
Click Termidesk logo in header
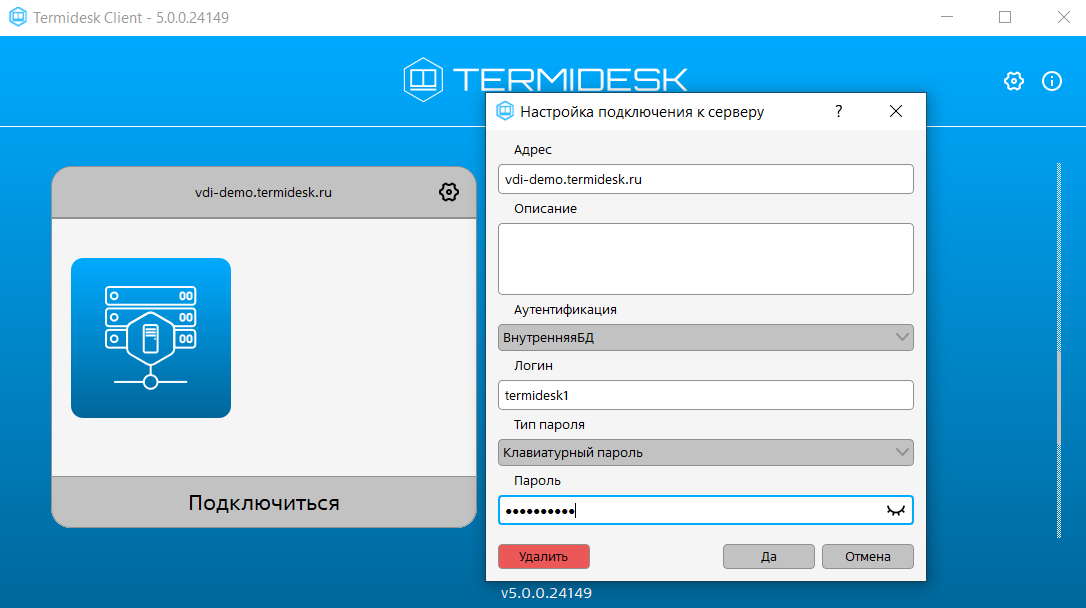tap(546, 80)
